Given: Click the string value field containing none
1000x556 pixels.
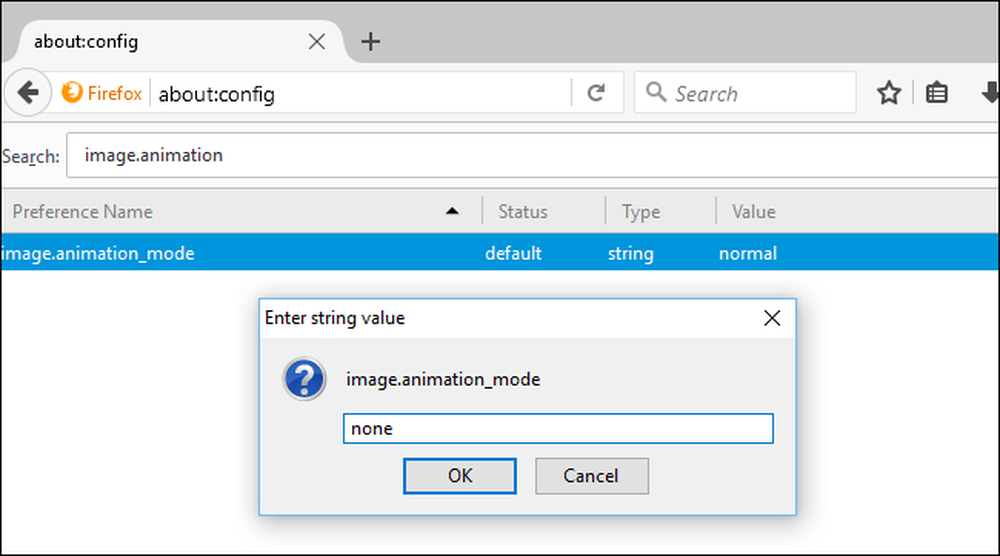Looking at the screenshot, I should (x=558, y=428).
